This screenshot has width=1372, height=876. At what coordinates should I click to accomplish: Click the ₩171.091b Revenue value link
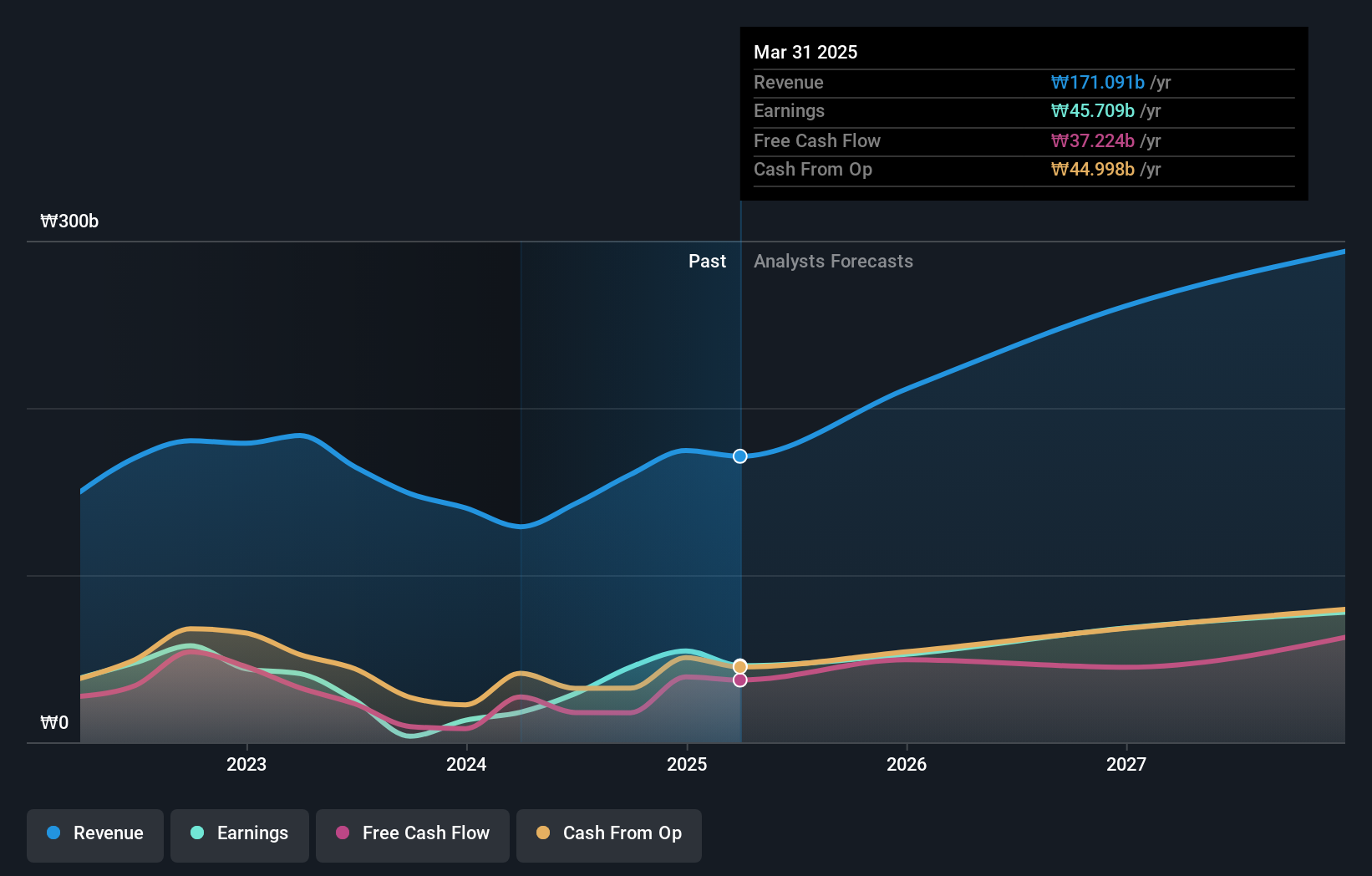coord(1097,82)
